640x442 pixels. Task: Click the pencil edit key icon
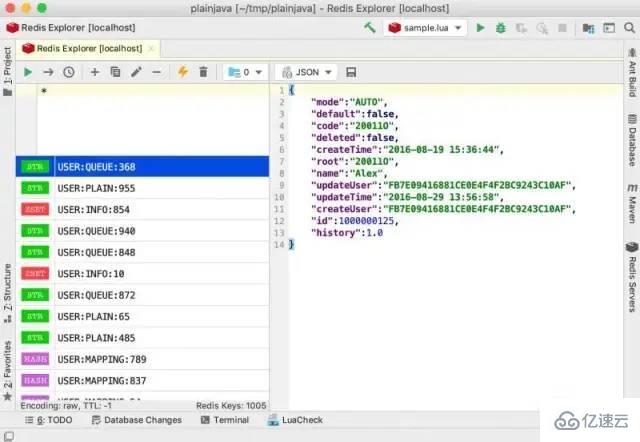[135, 72]
